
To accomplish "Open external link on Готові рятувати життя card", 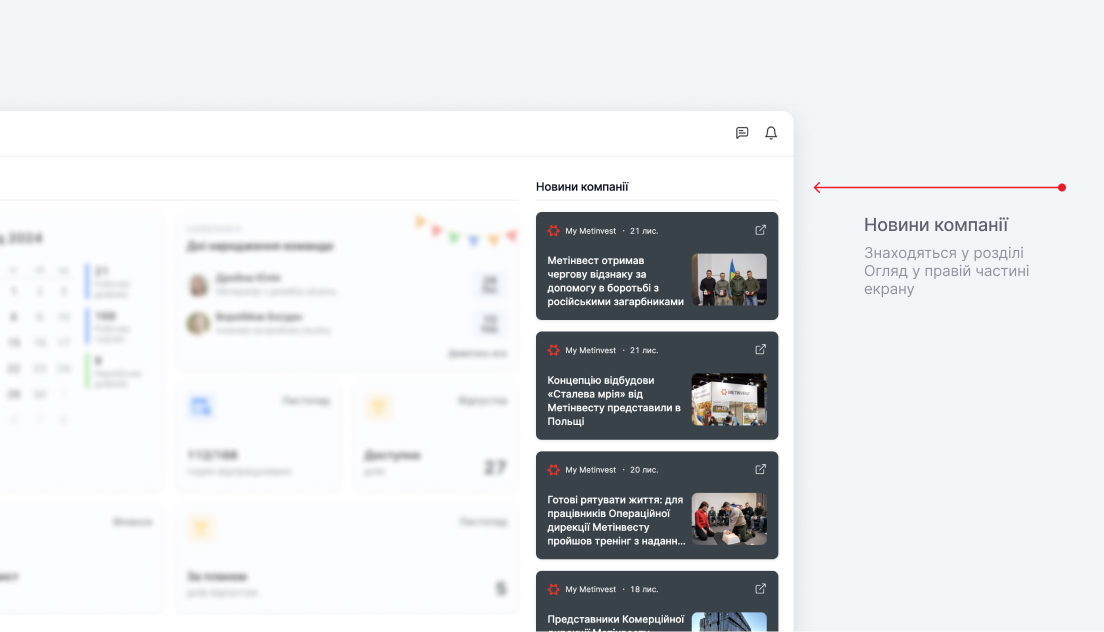I will pyautogui.click(x=760, y=469).
